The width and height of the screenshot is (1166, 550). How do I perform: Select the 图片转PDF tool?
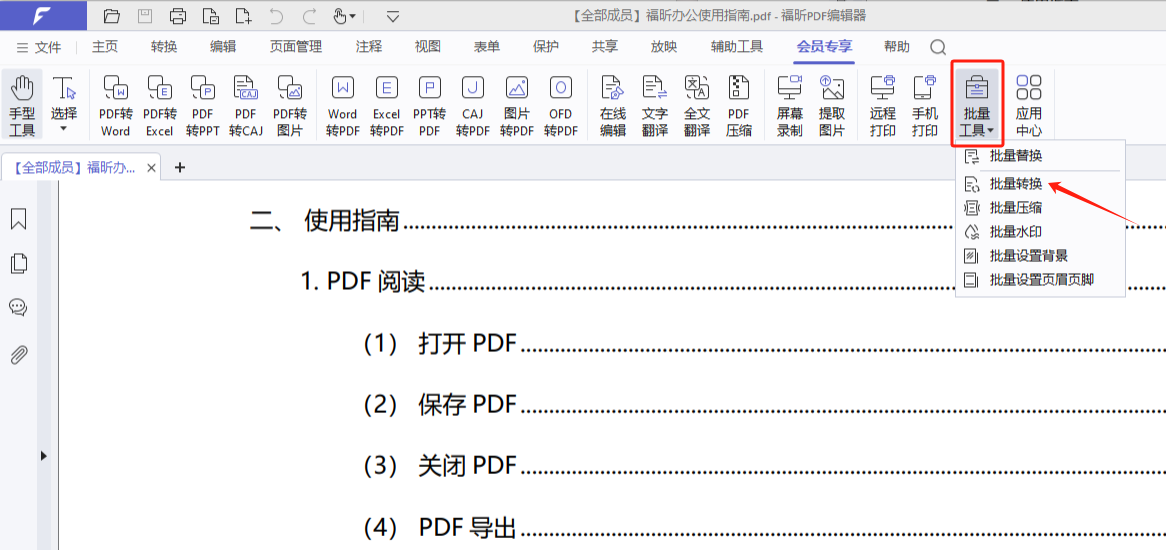[x=517, y=105]
